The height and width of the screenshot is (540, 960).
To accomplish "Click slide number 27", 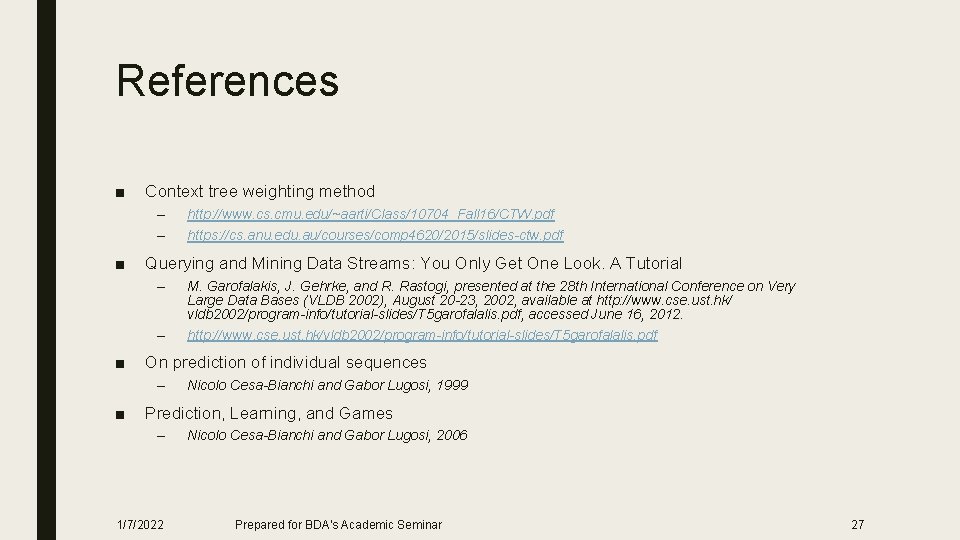I will [x=857, y=524].
